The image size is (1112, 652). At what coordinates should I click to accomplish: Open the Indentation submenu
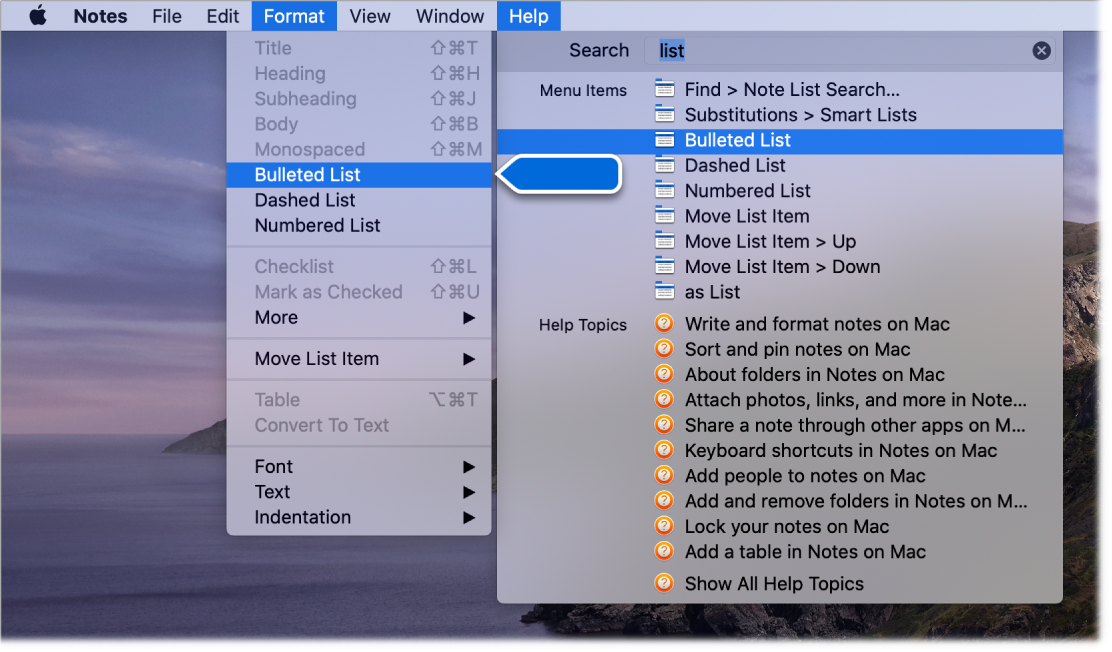303,517
